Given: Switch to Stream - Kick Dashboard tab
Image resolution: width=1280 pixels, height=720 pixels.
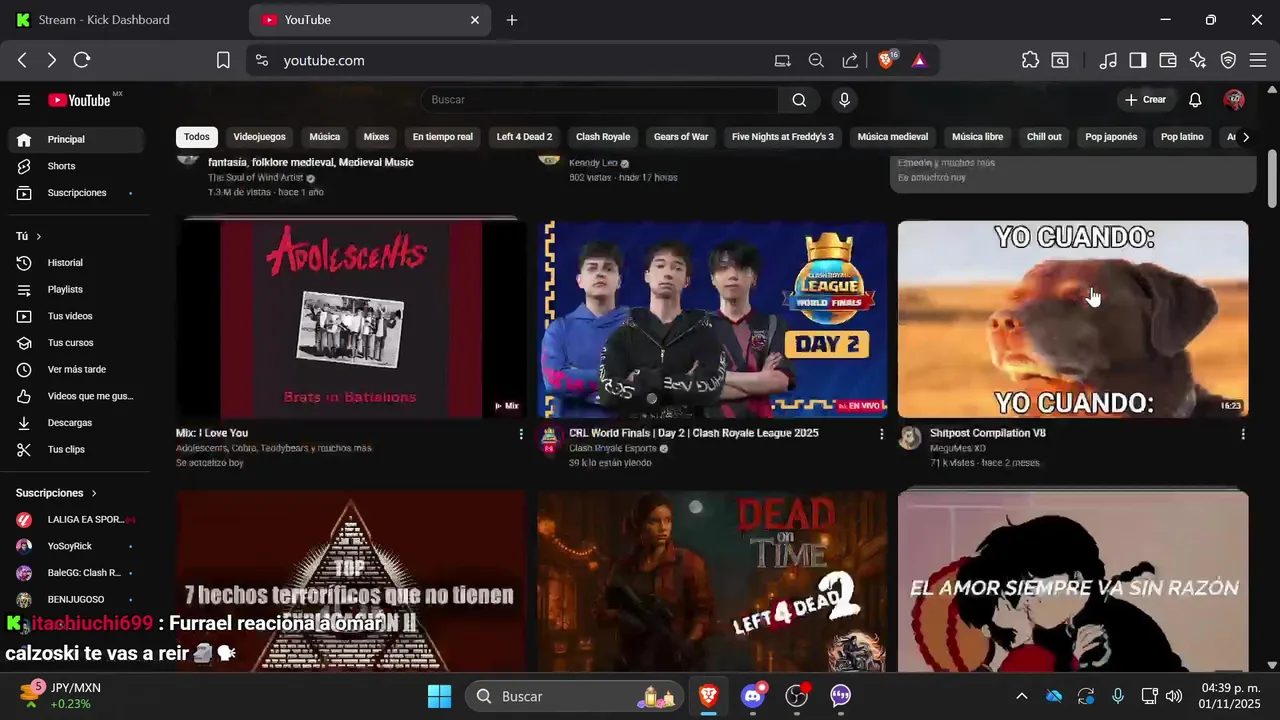Looking at the screenshot, I should (125, 20).
